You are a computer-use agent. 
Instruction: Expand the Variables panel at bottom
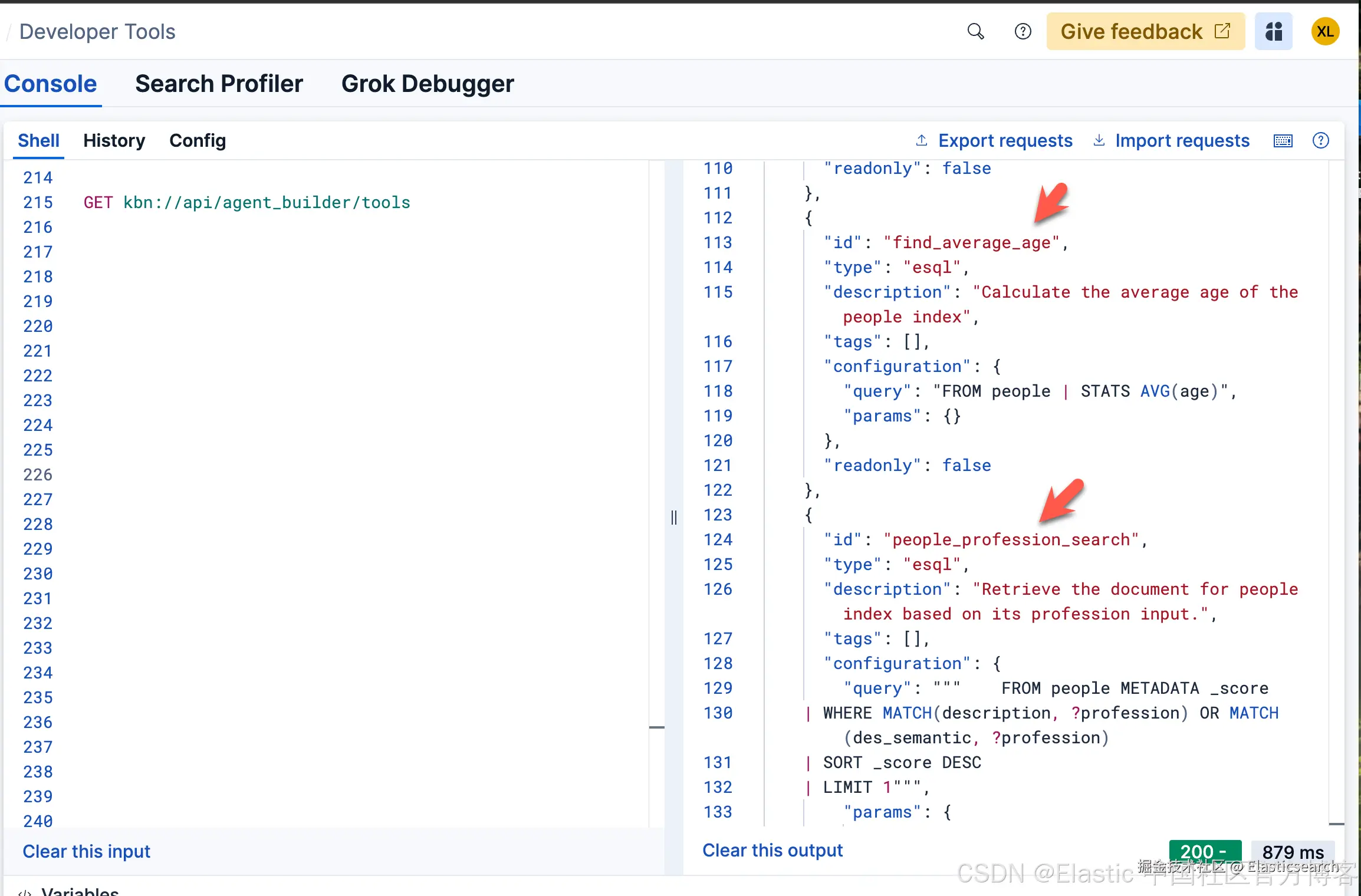[80, 891]
